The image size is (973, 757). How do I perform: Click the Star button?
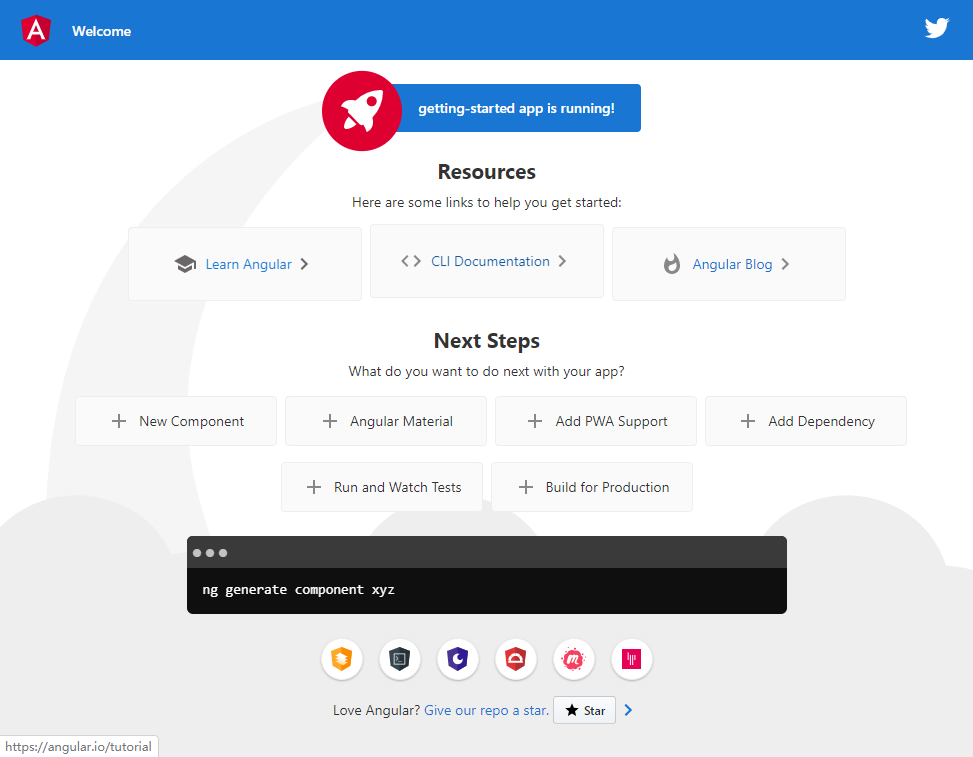pos(585,710)
